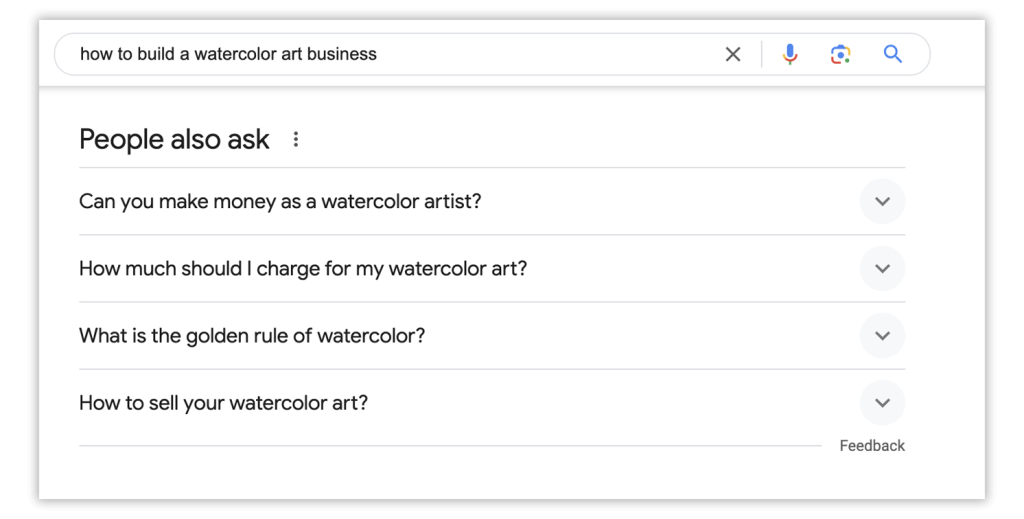This screenshot has width=1024, height=519.
Task: Start voice search with the microphone icon
Action: (790, 54)
